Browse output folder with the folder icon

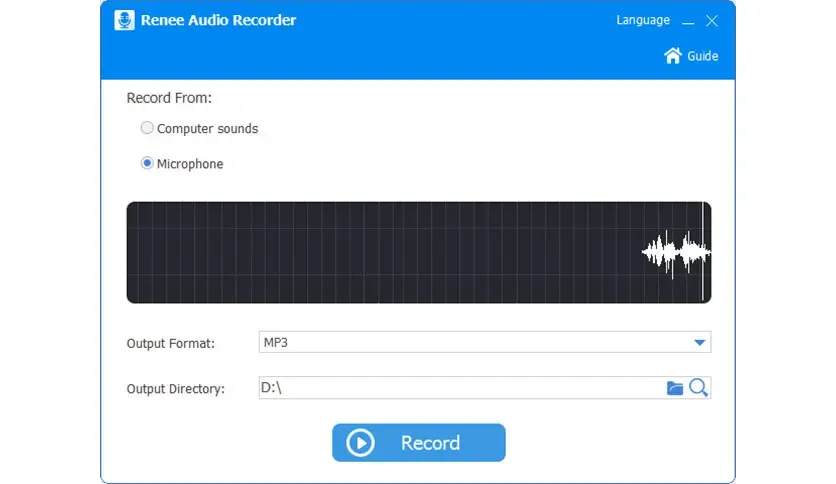click(674, 388)
